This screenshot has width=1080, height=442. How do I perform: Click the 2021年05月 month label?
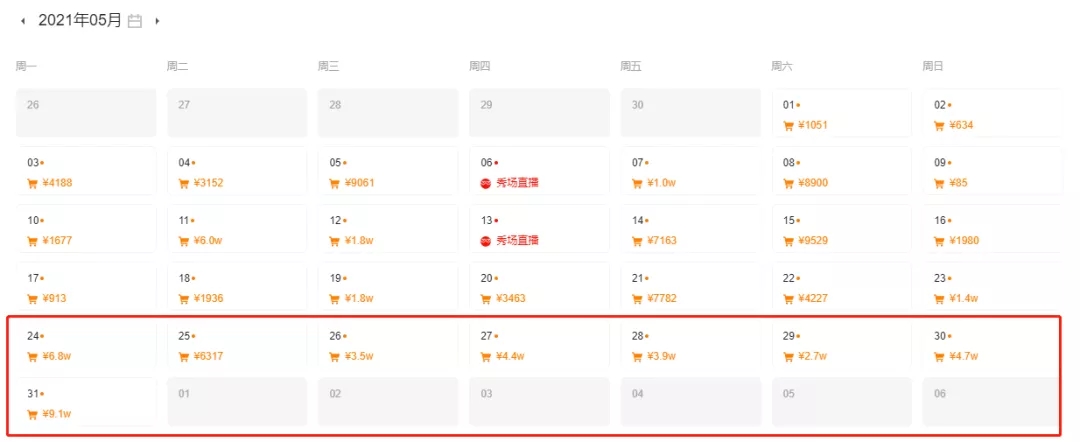pos(80,20)
